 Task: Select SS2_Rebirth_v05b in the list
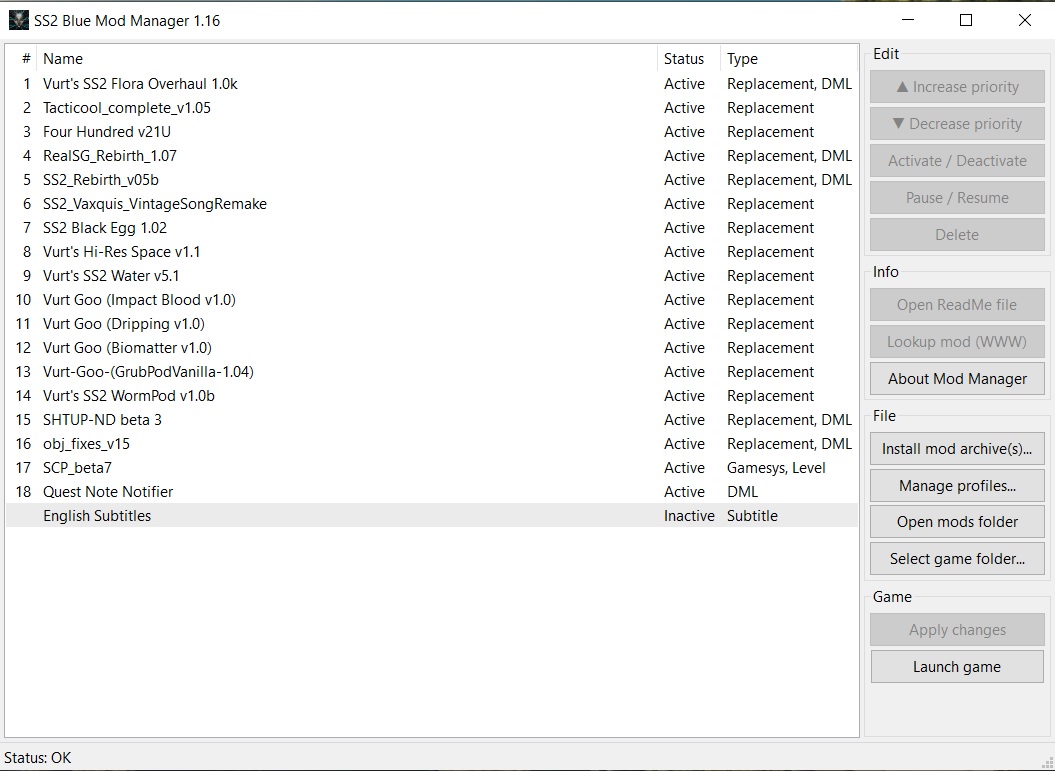(100, 180)
